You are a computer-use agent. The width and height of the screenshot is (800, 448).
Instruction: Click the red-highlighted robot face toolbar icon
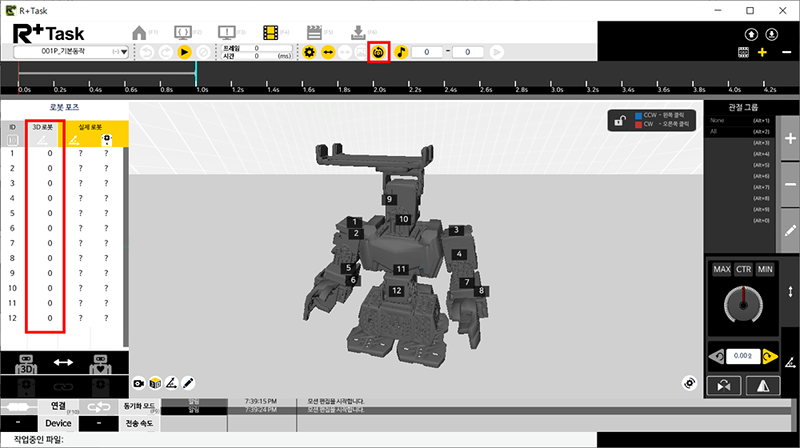tap(378, 52)
